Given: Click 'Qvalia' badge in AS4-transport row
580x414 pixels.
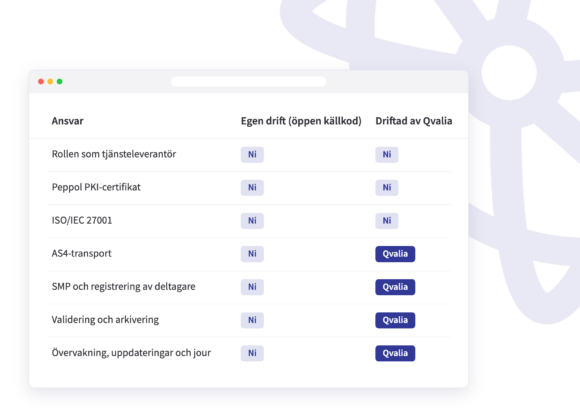Looking at the screenshot, I should (395, 254).
